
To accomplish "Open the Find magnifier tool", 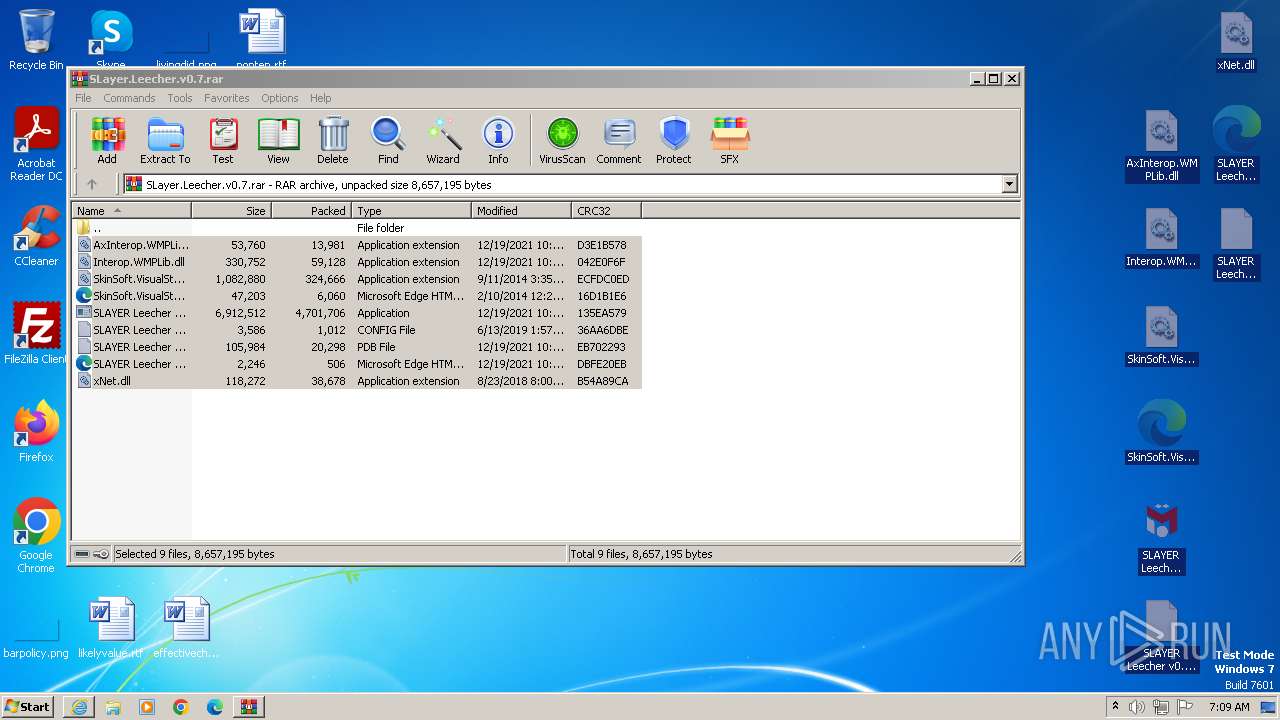I will tap(388, 140).
